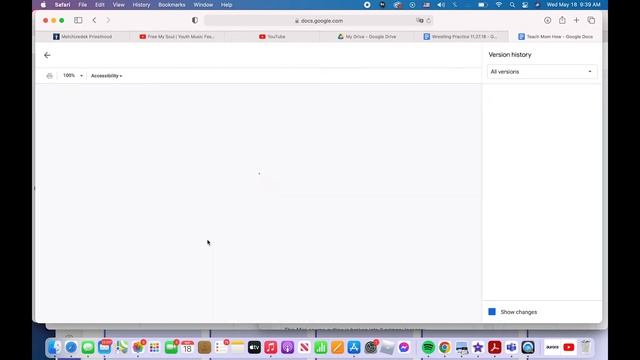The height and width of the screenshot is (360, 640).
Task: Click the battery icon in menu bar
Action: 482,5
